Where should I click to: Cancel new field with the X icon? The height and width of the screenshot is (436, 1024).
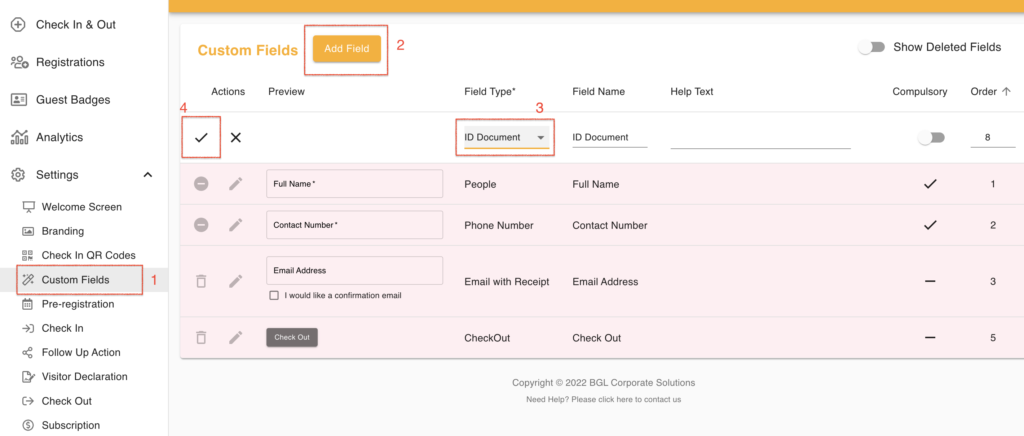pos(236,137)
